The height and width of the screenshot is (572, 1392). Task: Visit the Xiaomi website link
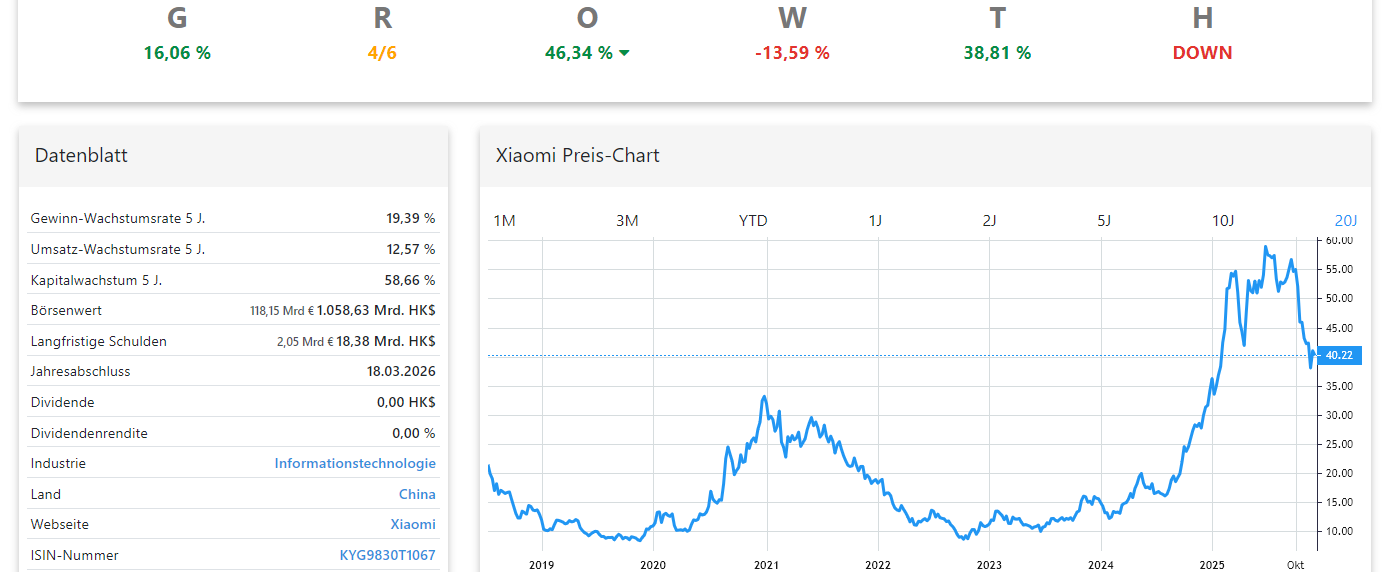click(x=413, y=524)
